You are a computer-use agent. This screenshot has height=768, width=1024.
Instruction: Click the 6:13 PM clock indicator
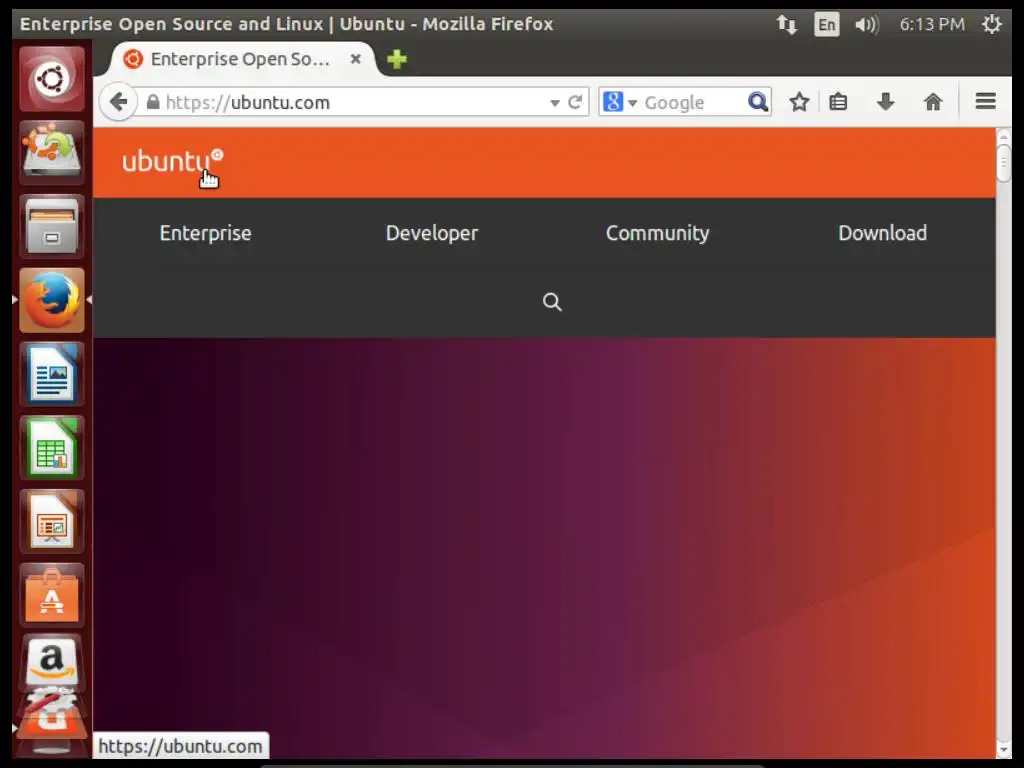[x=932, y=25]
